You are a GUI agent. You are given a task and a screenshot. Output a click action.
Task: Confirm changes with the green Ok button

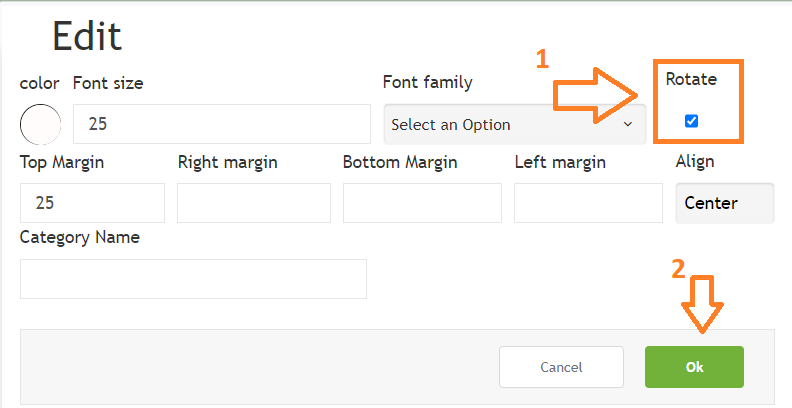(694, 367)
